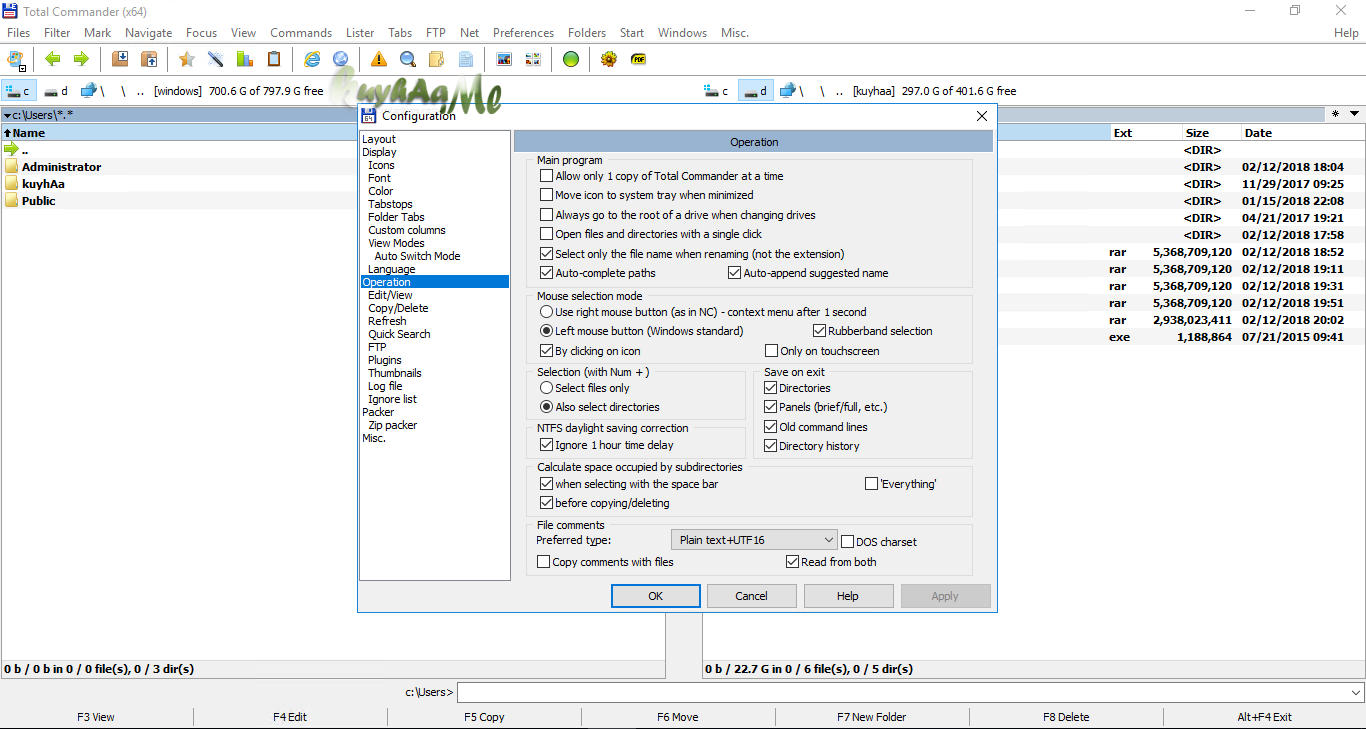This screenshot has width=1366, height=729.
Task: Switch to thumbnails with the grid icon
Action: point(532,59)
